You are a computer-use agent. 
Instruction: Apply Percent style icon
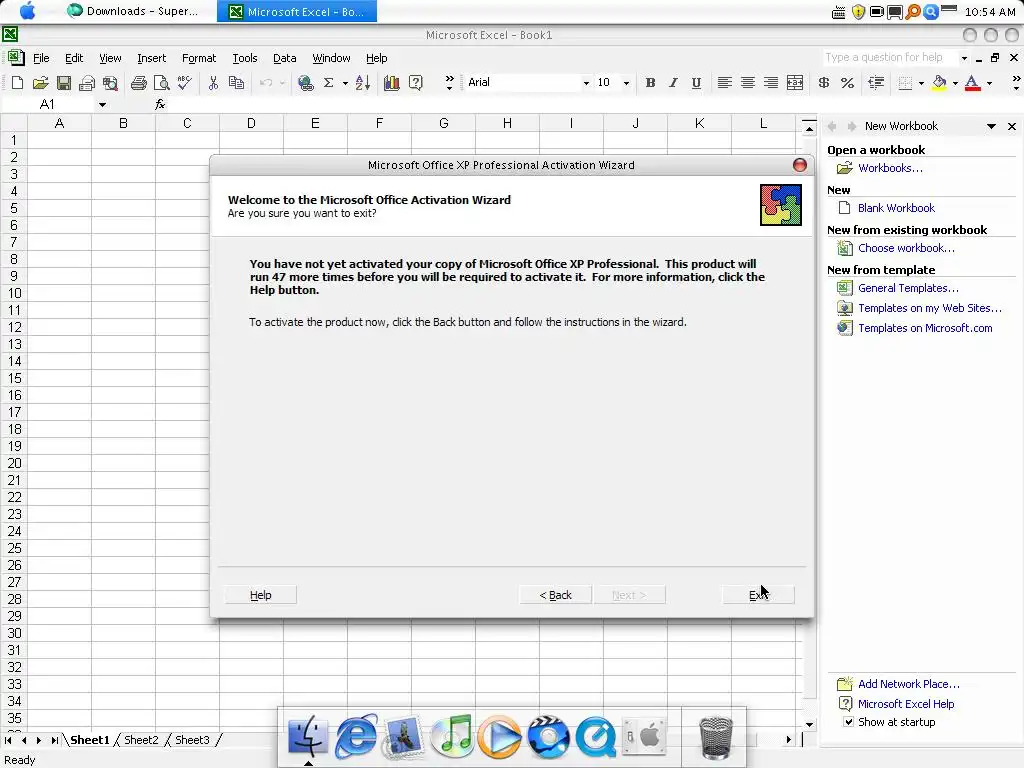[x=847, y=83]
